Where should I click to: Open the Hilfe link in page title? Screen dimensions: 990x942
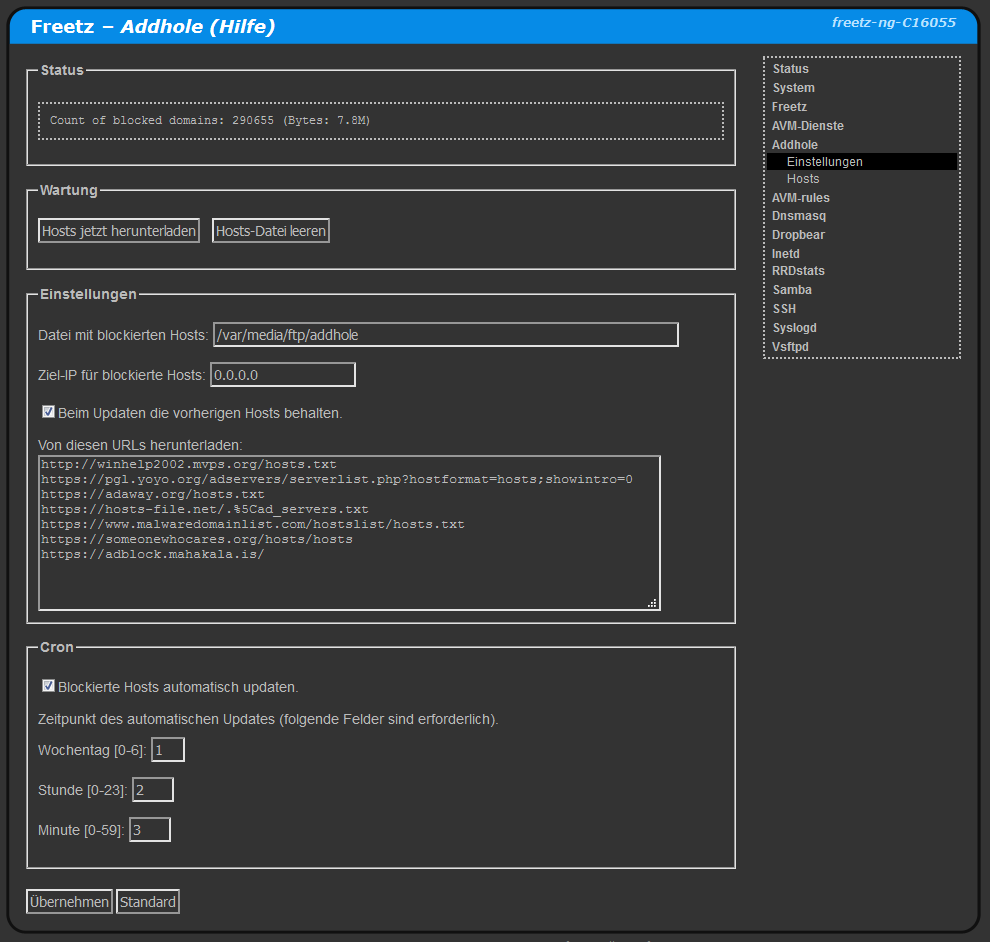tap(240, 27)
